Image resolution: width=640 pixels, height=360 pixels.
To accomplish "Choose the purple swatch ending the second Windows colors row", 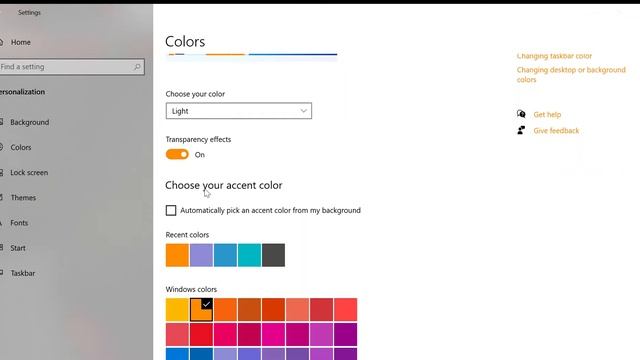I will click(x=346, y=334).
